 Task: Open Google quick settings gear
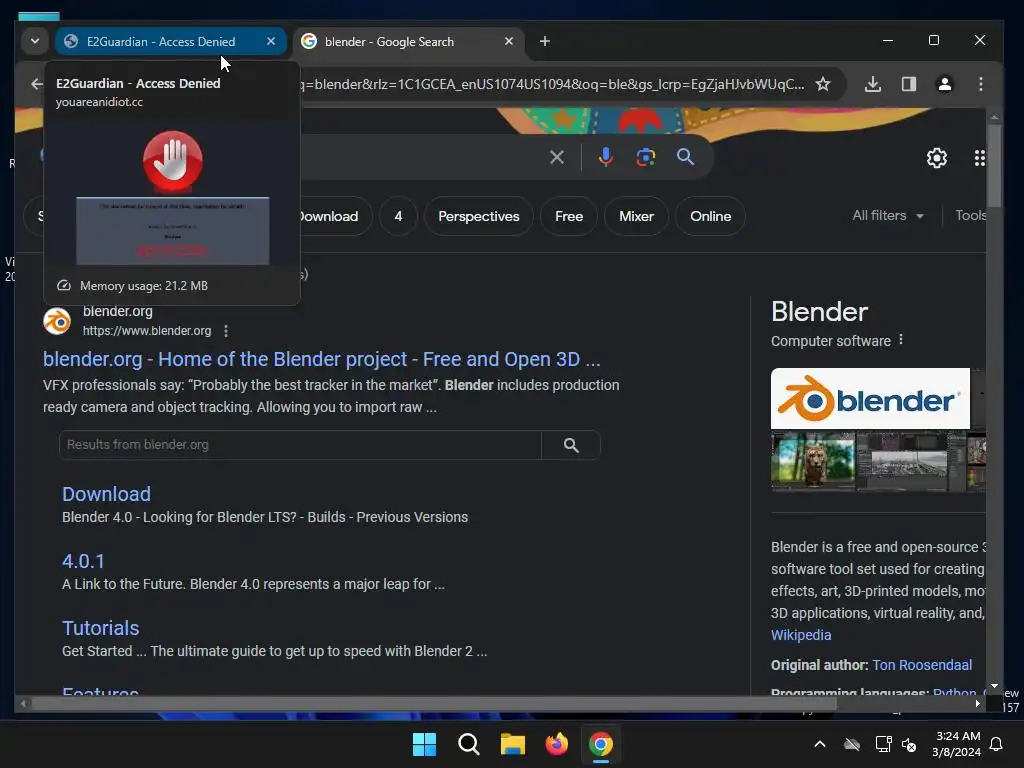[936, 157]
